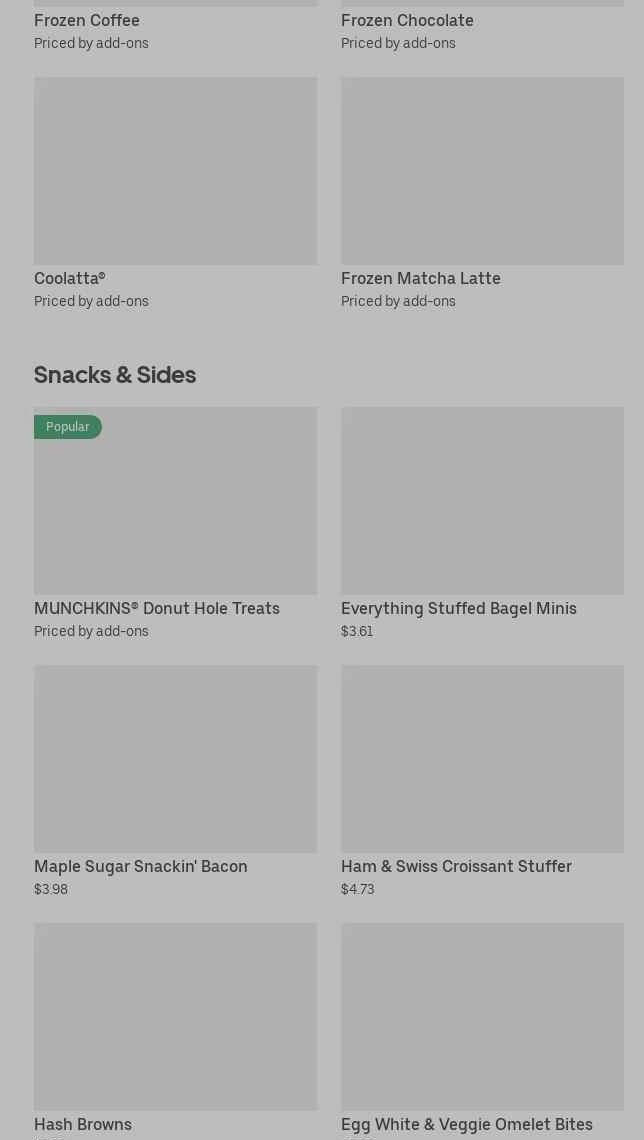The width and height of the screenshot is (644, 1140).
Task: Open the Frozen Coffee item
Action: pyautogui.click(x=87, y=20)
